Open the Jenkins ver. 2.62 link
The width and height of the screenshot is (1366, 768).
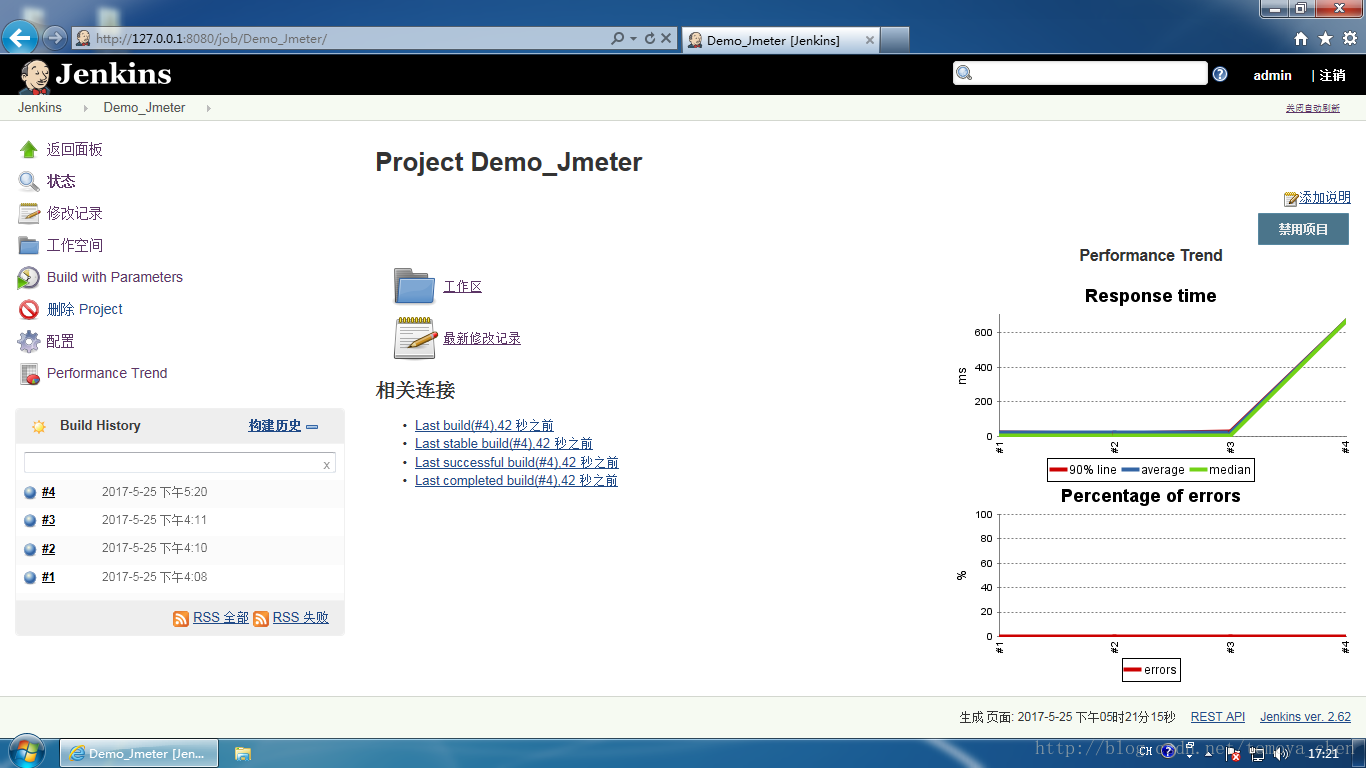coord(1305,717)
